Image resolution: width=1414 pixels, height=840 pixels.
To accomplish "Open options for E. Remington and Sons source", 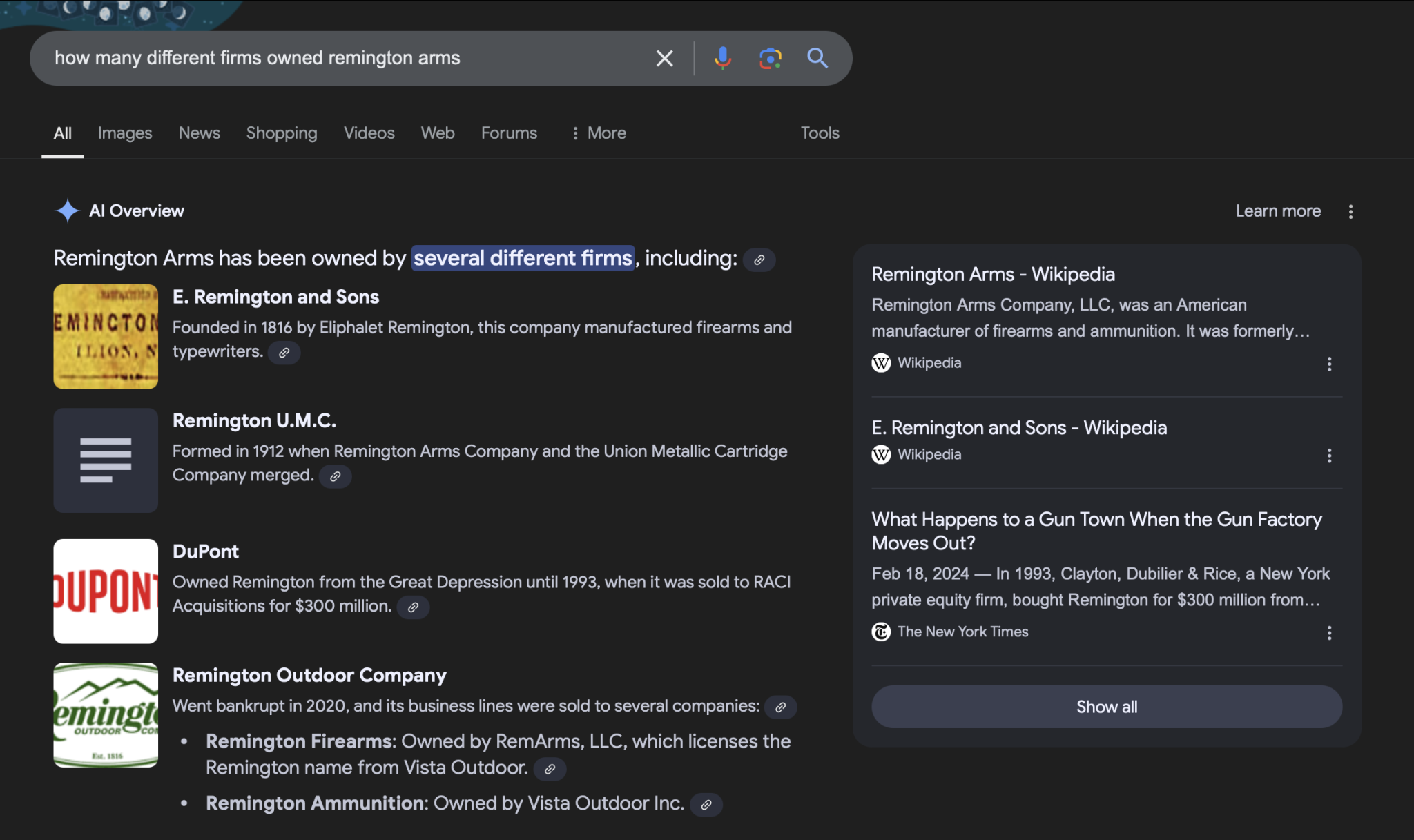I will pos(1329,456).
